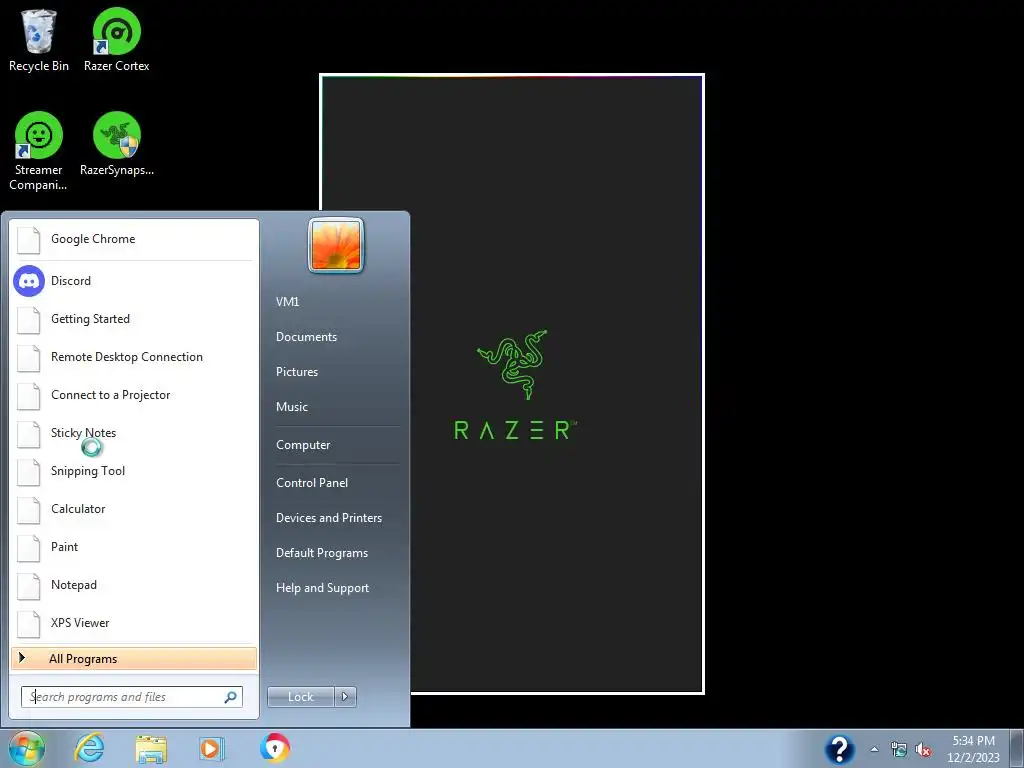Open Streamer Companion desktop shortcut
This screenshot has height=768, width=1024.
tap(39, 152)
